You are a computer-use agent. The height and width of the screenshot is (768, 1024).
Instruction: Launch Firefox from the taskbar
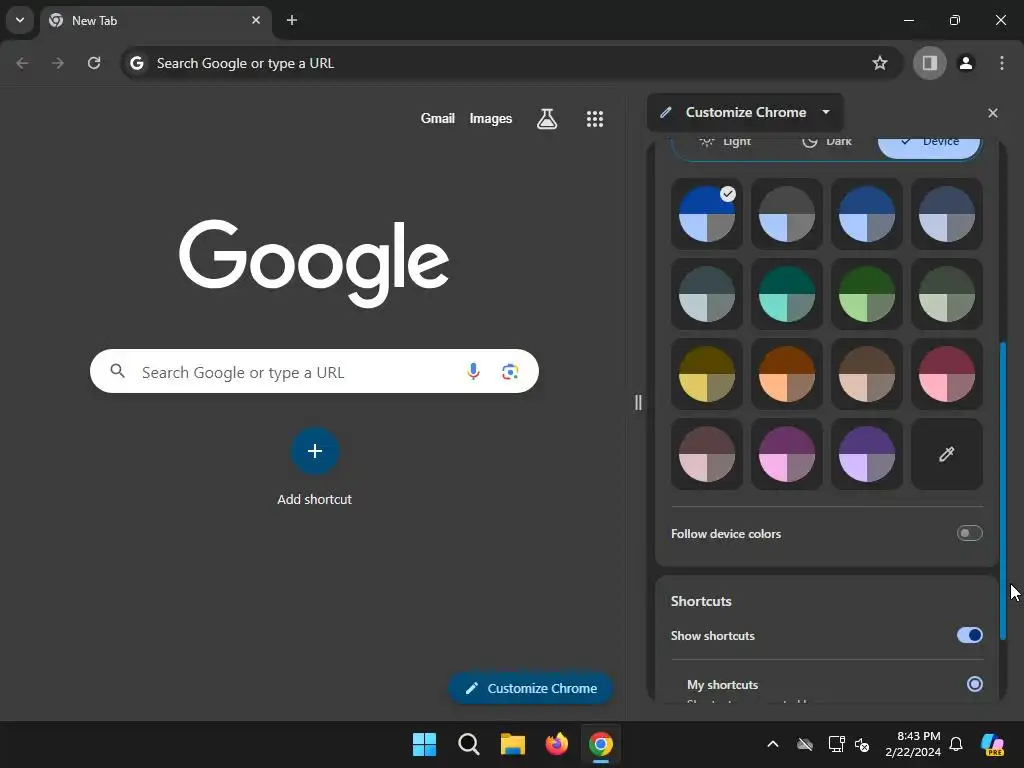click(556, 744)
